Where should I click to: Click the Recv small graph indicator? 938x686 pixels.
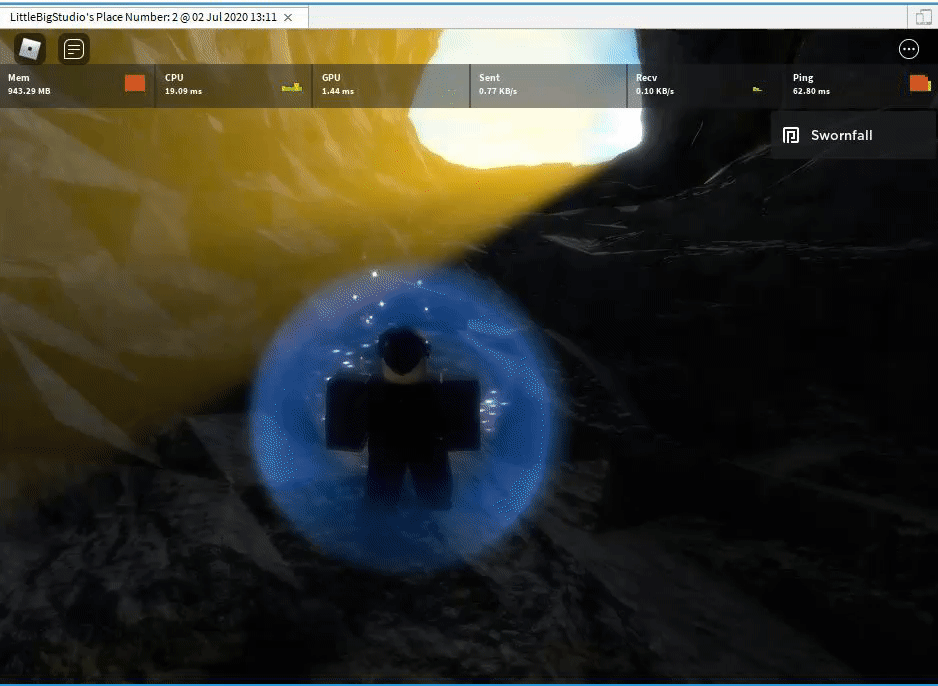[x=757, y=89]
